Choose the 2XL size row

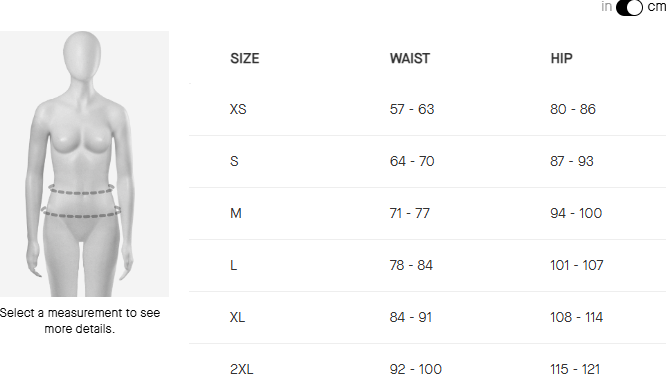click(x=427, y=360)
